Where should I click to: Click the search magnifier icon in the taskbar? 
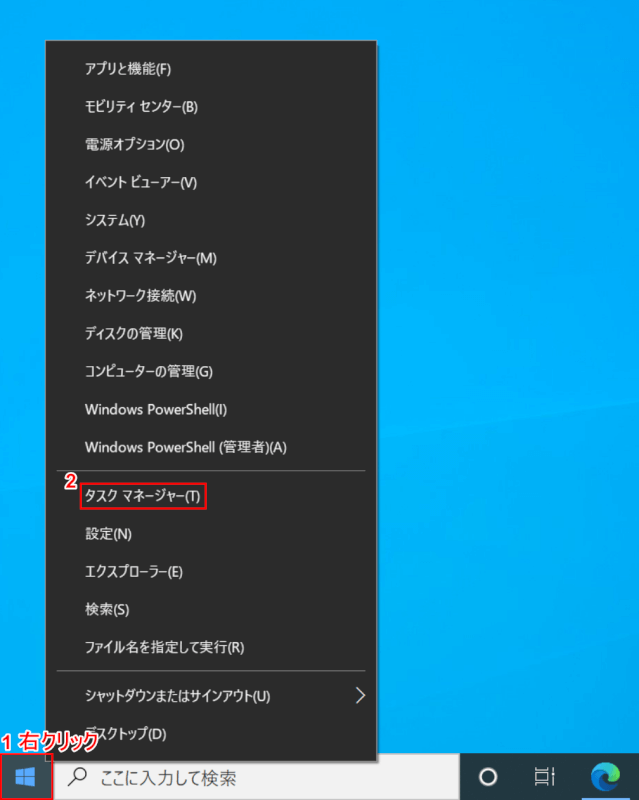(78, 777)
